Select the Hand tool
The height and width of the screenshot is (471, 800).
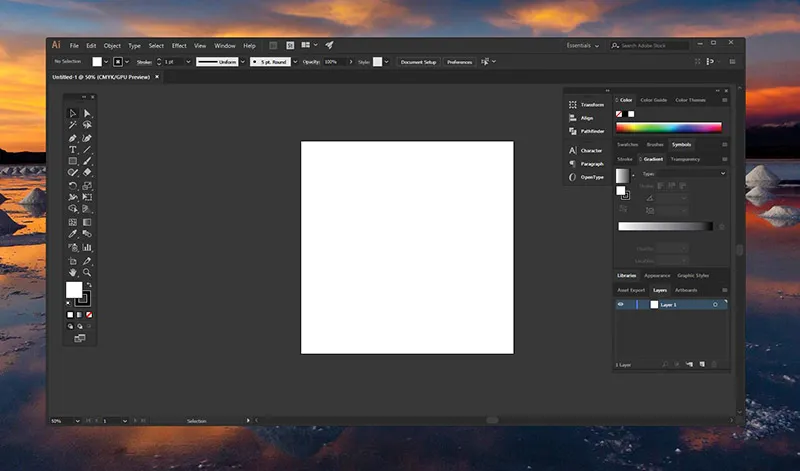[73, 272]
